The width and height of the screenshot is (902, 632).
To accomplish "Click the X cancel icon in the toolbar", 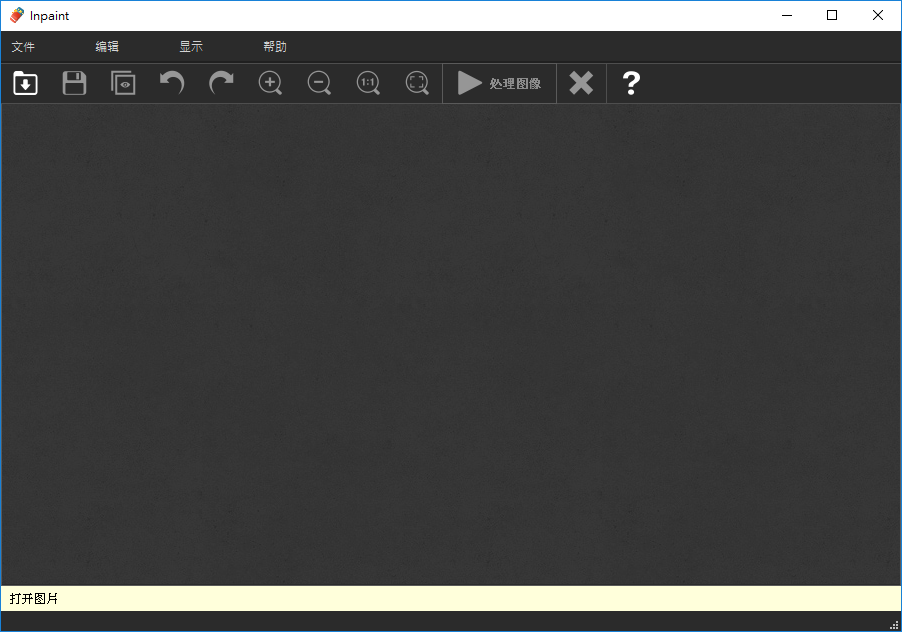I will pos(581,83).
